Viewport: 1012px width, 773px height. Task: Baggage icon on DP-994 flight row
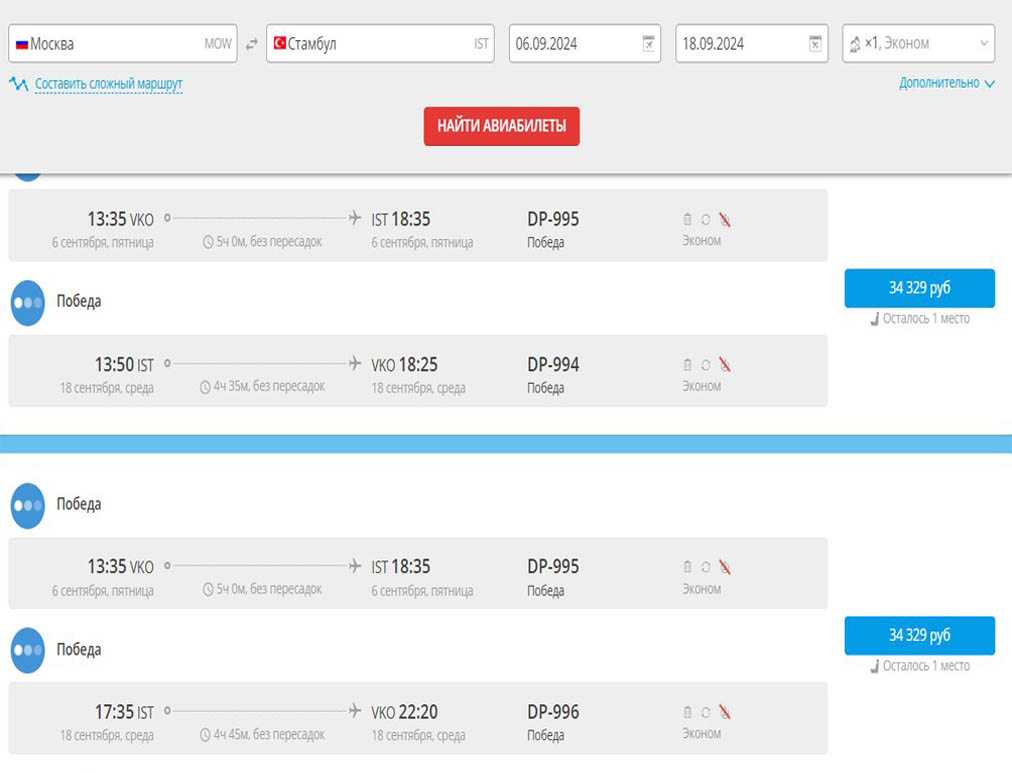687,365
